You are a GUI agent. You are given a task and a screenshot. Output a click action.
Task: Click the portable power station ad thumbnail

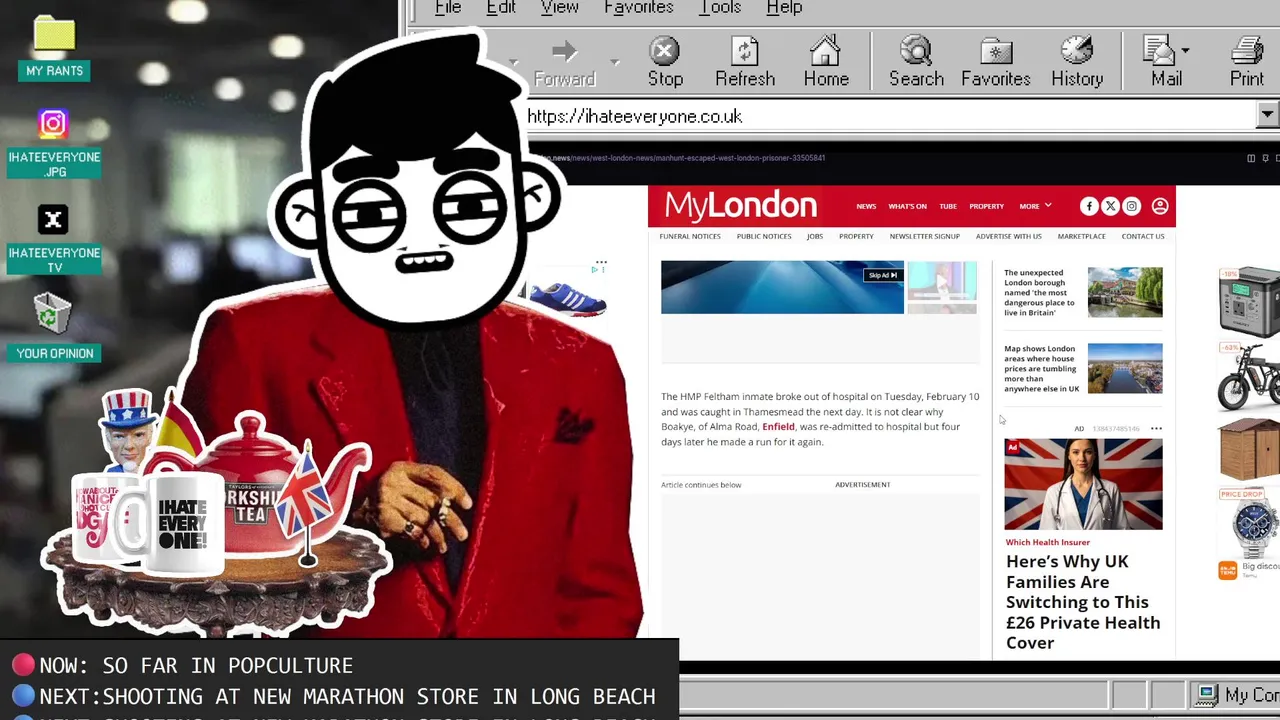click(x=1249, y=302)
